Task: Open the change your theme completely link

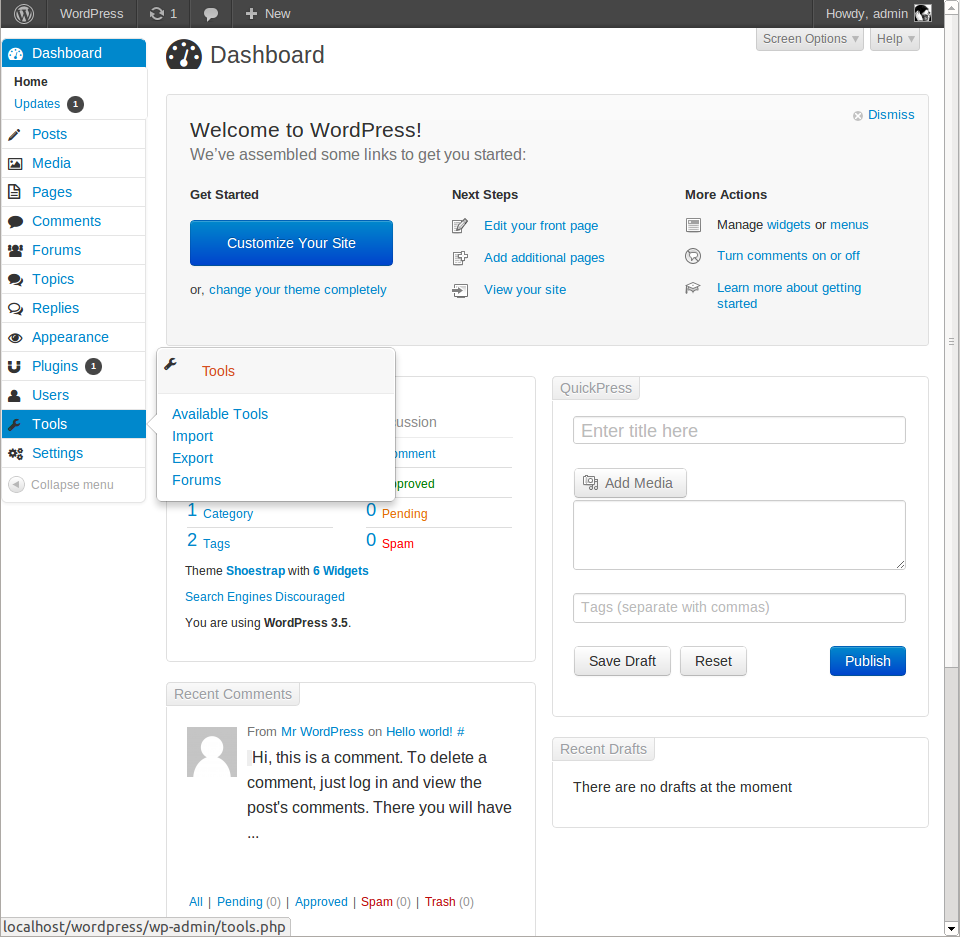Action: pos(298,290)
